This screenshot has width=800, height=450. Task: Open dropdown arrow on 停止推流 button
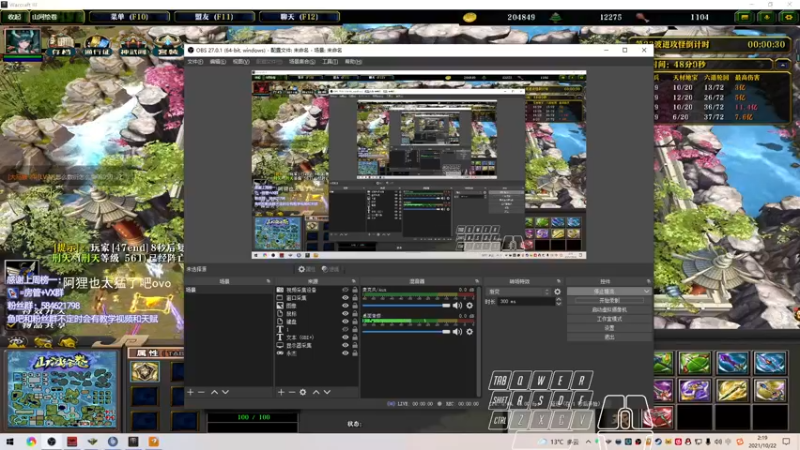click(647, 291)
